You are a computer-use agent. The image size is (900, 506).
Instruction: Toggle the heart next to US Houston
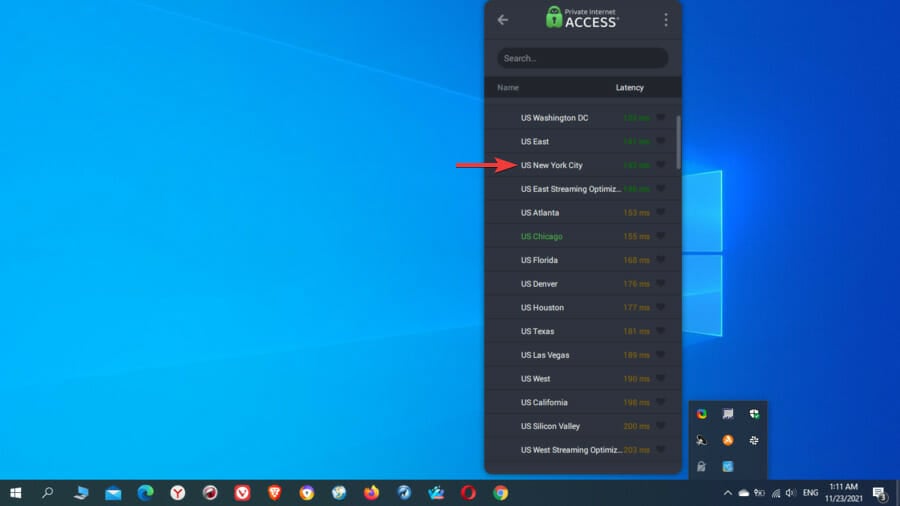[661, 307]
